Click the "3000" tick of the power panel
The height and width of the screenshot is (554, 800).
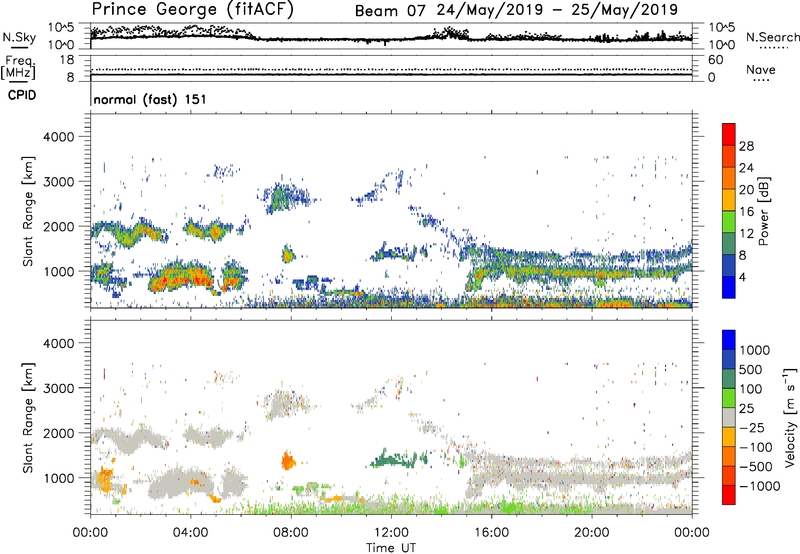[x=58, y=182]
